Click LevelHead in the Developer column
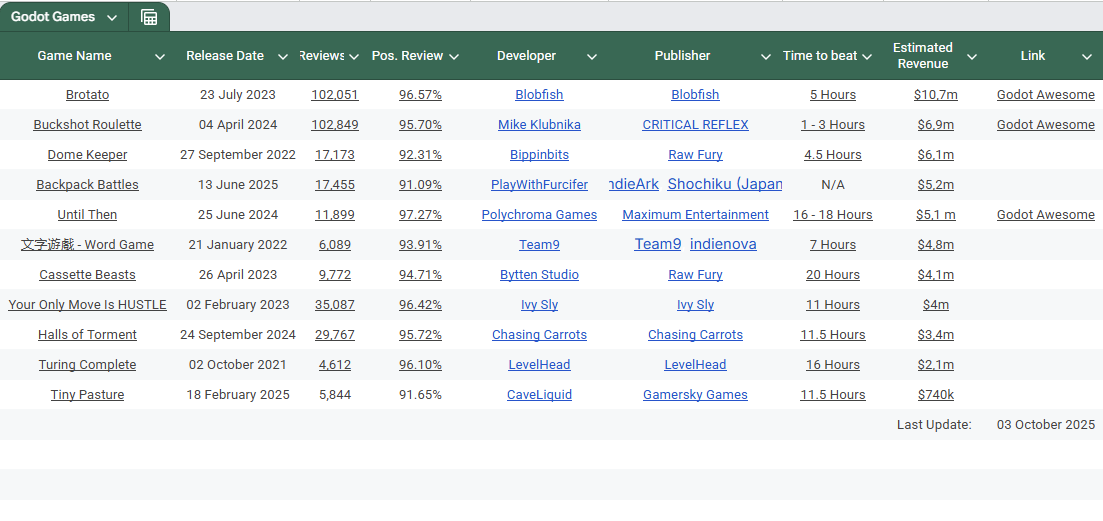 tap(540, 365)
